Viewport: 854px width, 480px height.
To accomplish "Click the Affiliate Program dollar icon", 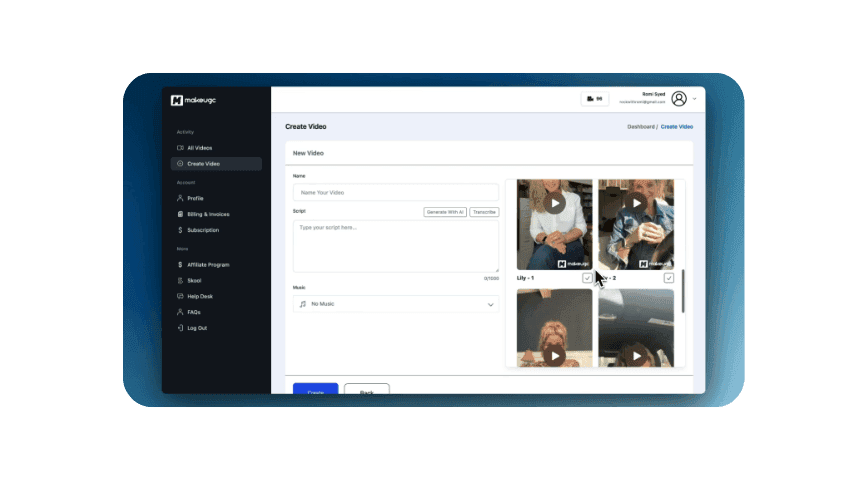I will (x=179, y=265).
